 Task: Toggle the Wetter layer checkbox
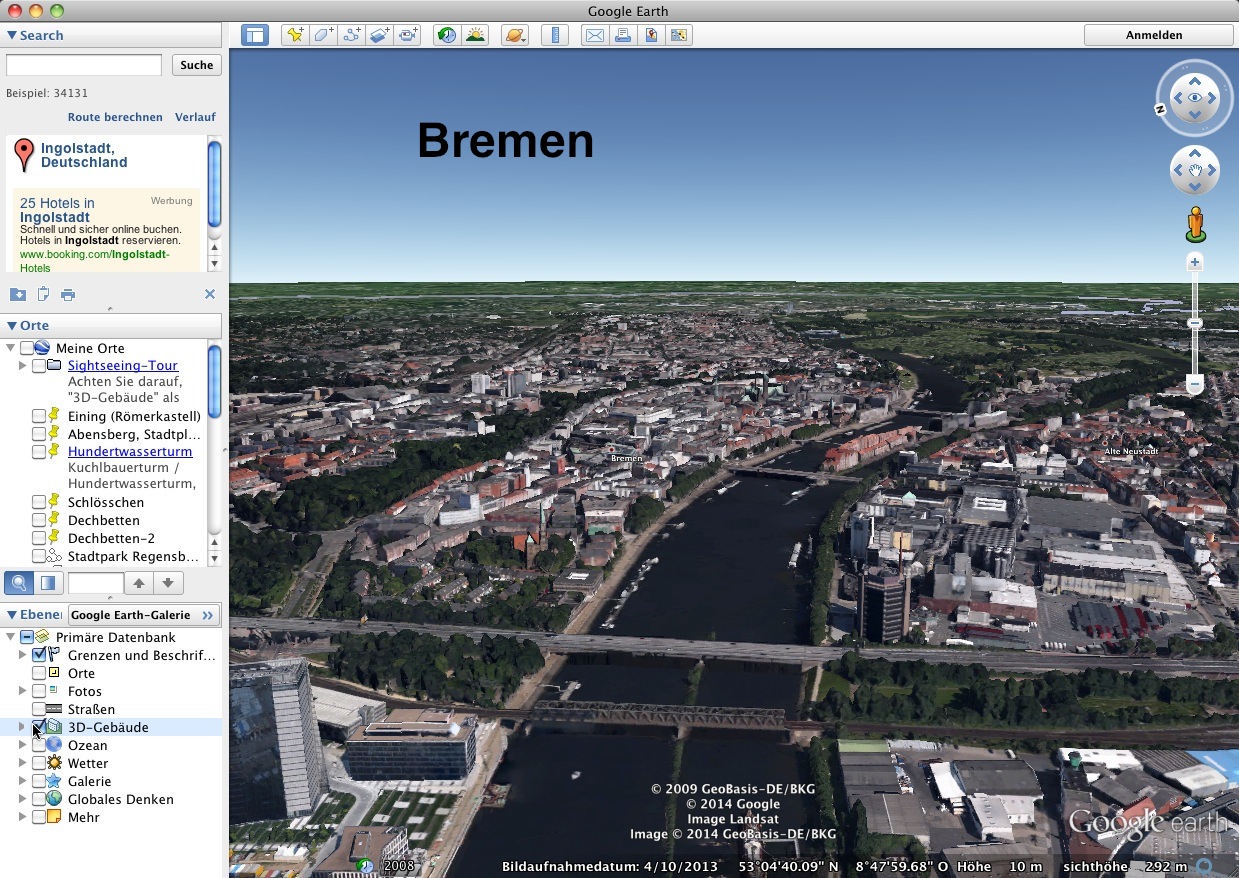click(x=38, y=763)
